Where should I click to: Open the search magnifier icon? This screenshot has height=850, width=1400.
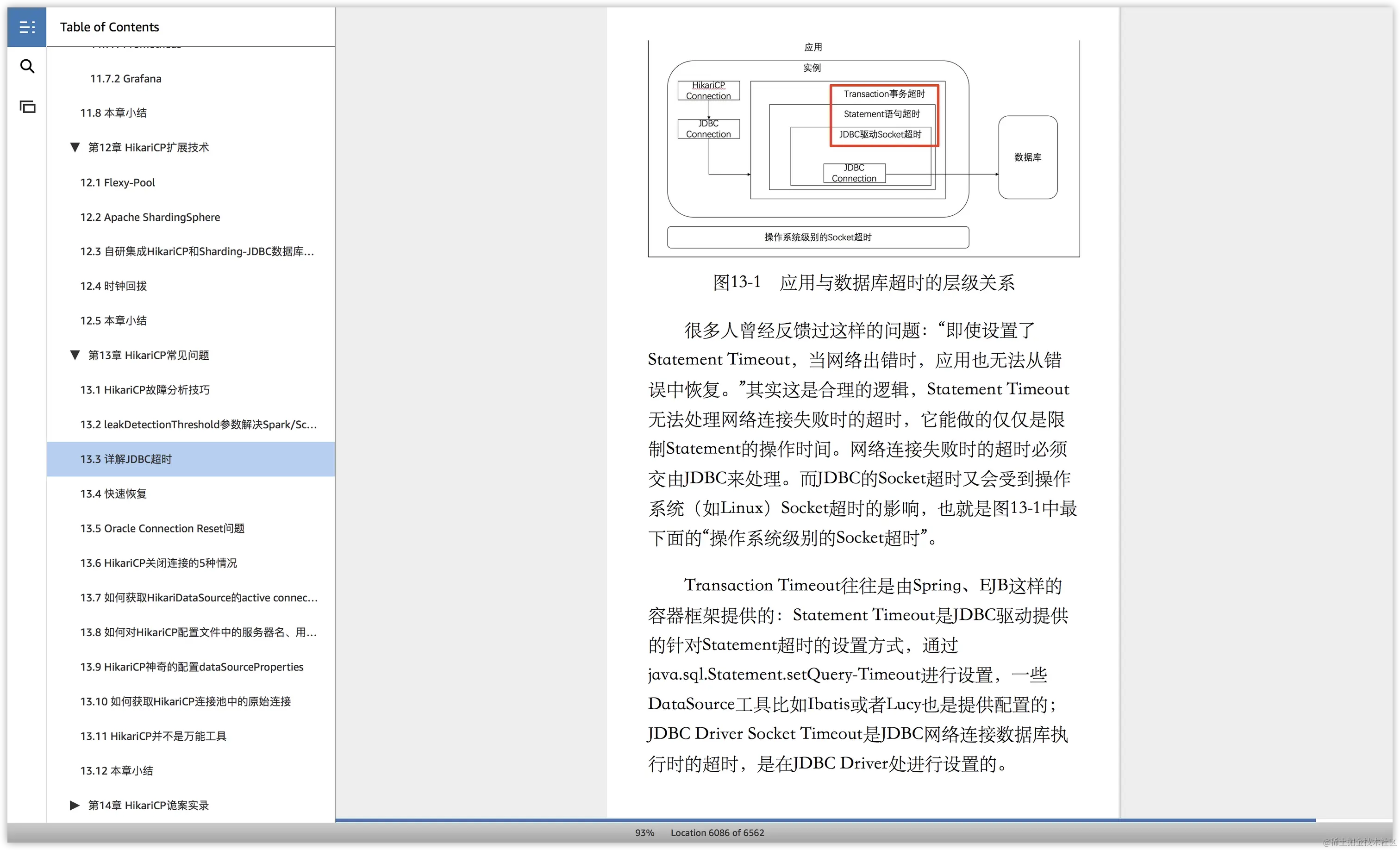[x=27, y=67]
